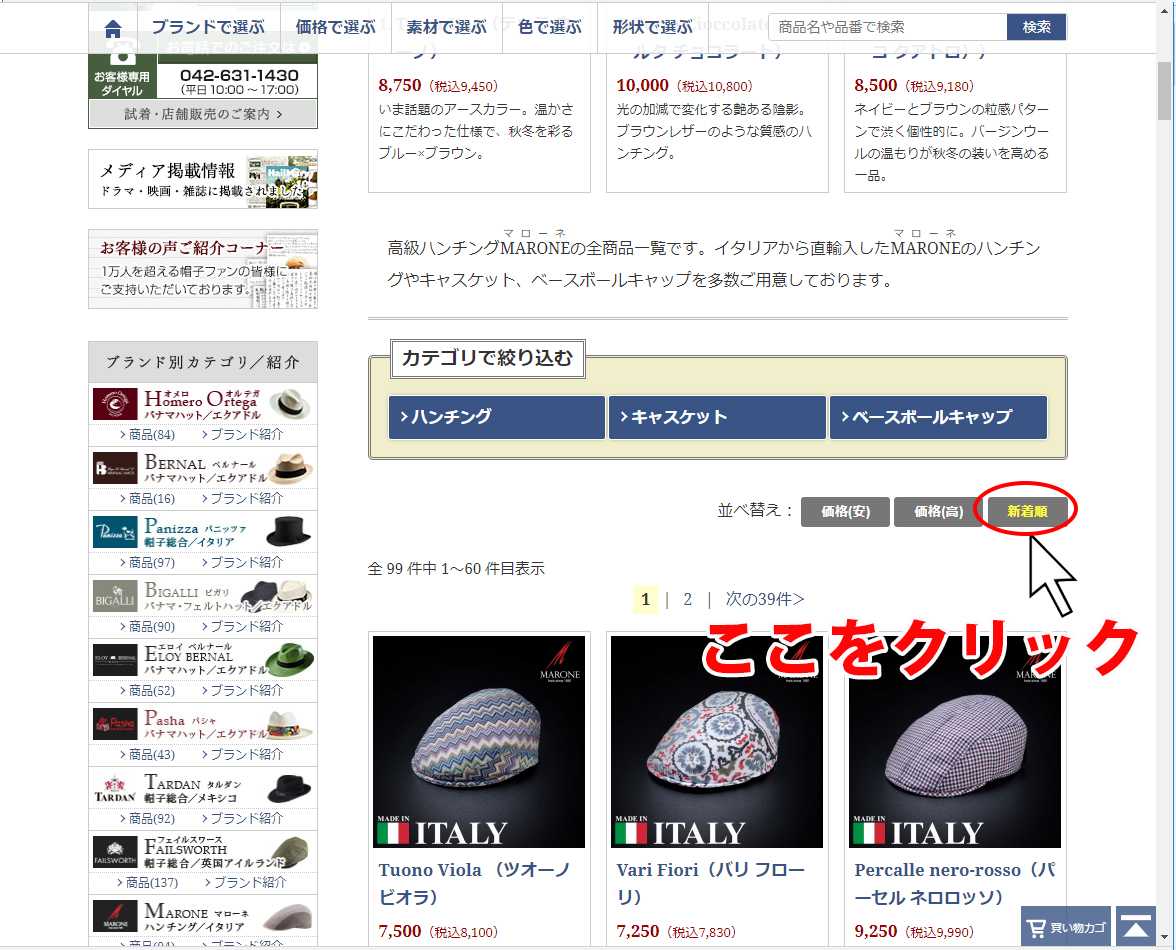
Task: Sort by 価格(高) high price
Action: tap(938, 511)
